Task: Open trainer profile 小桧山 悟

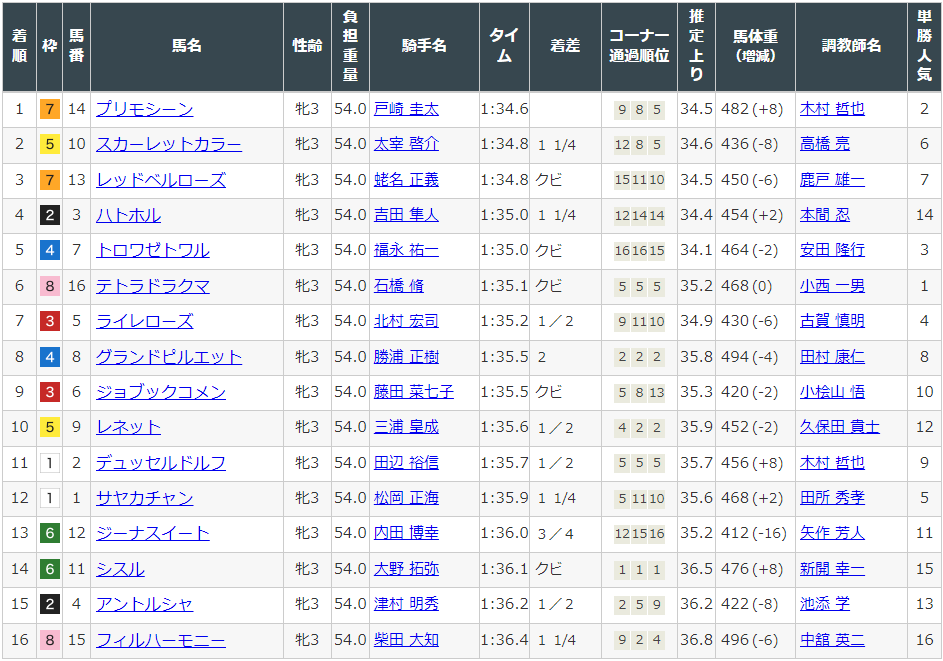Action: 832,392
